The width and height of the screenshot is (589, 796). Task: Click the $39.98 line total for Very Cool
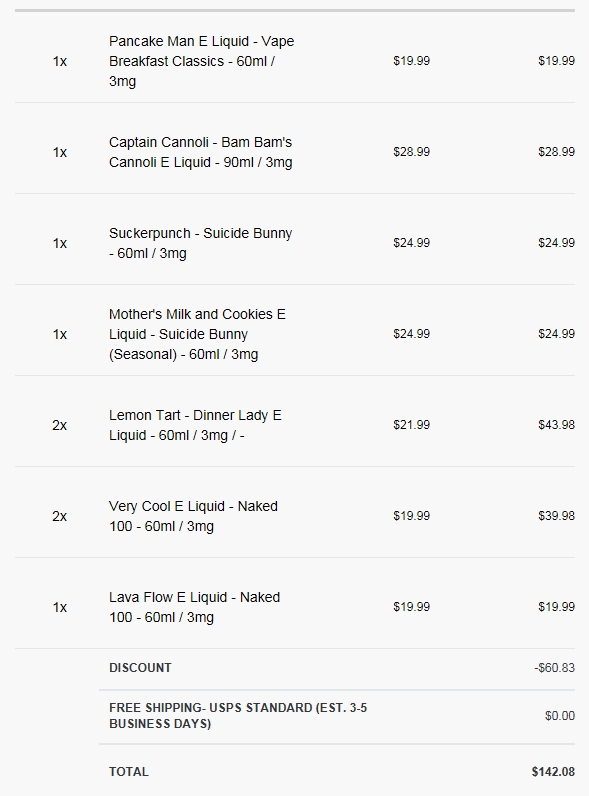[x=557, y=515]
